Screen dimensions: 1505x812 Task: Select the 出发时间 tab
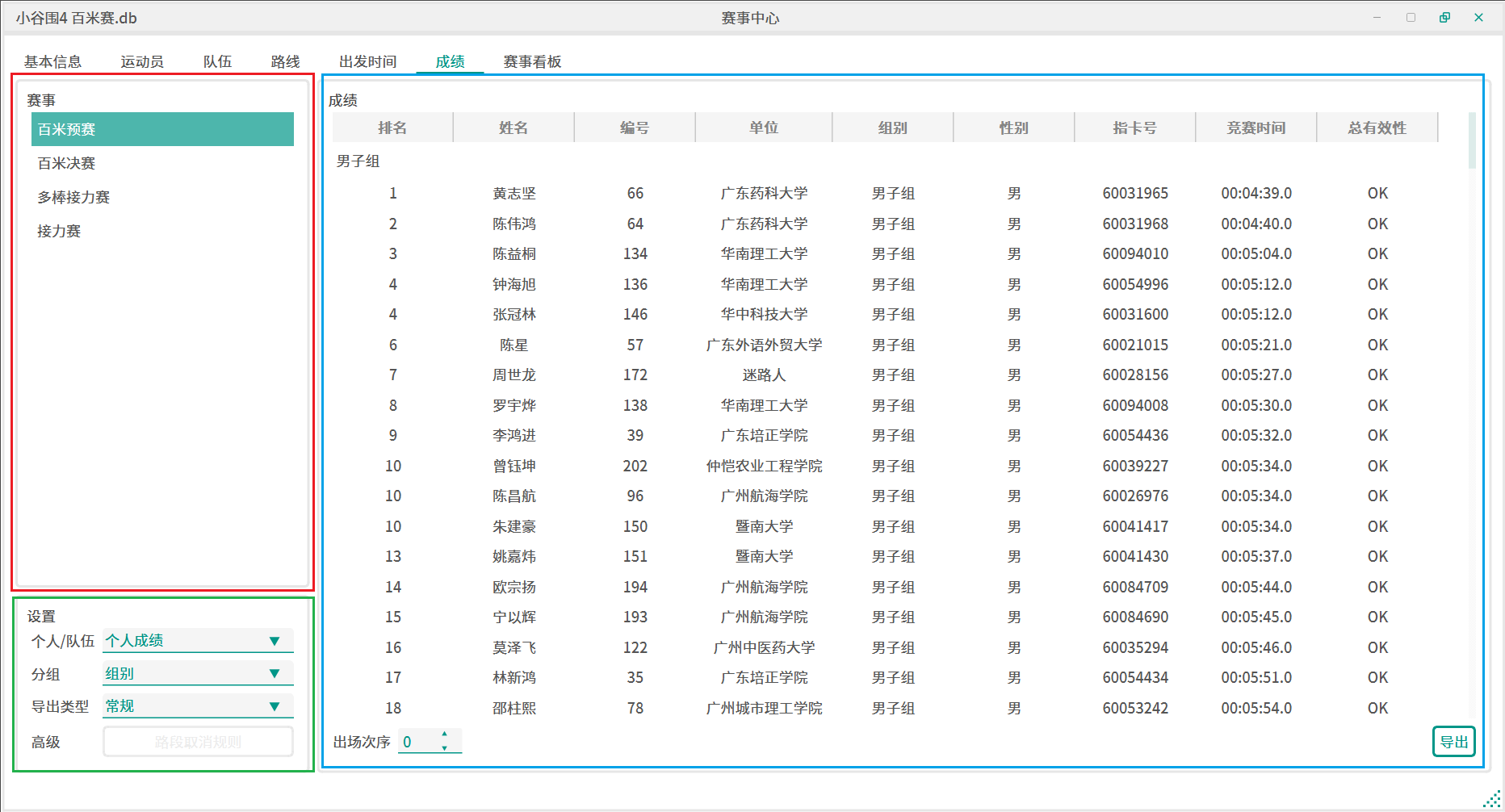tap(367, 62)
